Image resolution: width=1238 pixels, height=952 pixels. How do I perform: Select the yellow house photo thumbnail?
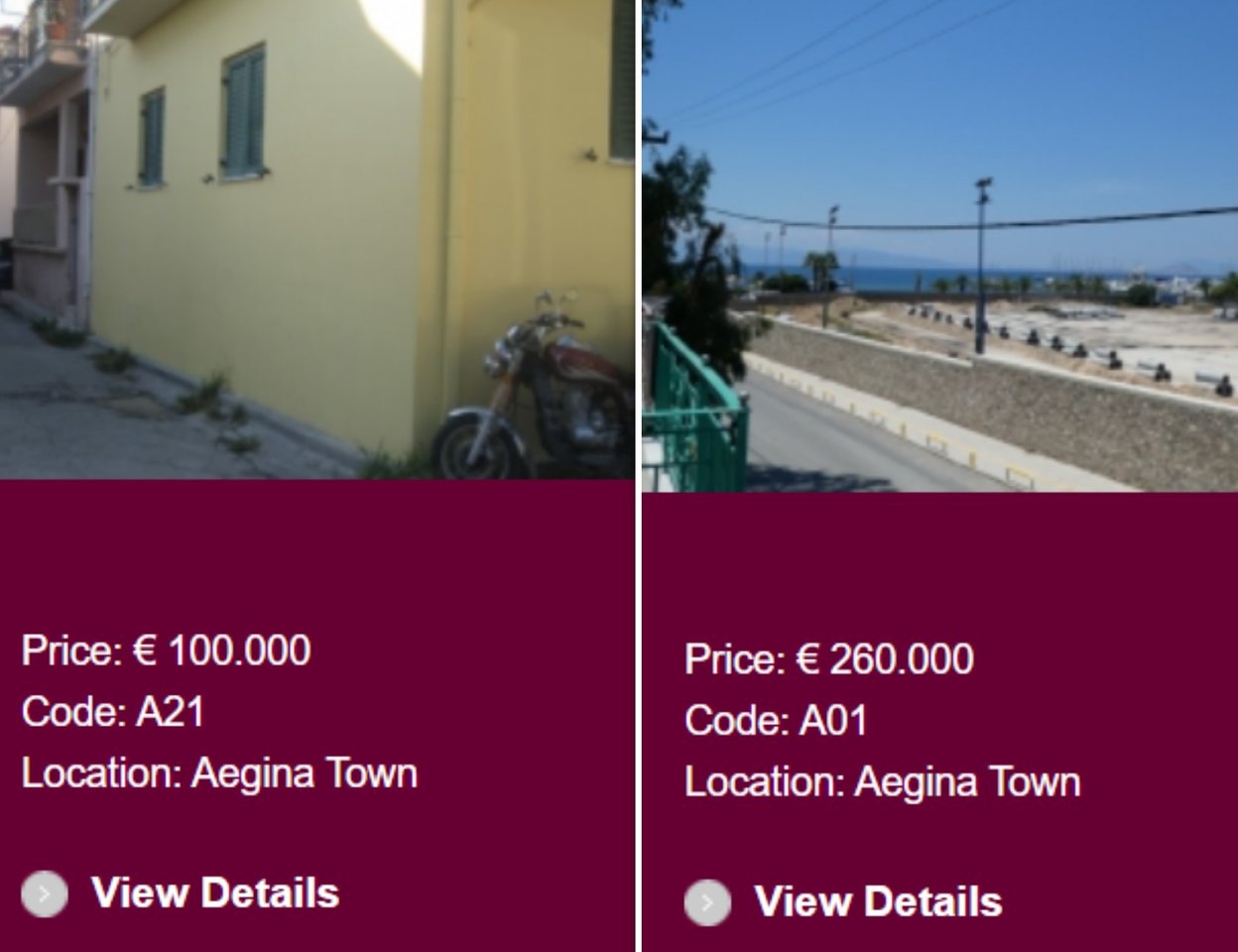317,239
